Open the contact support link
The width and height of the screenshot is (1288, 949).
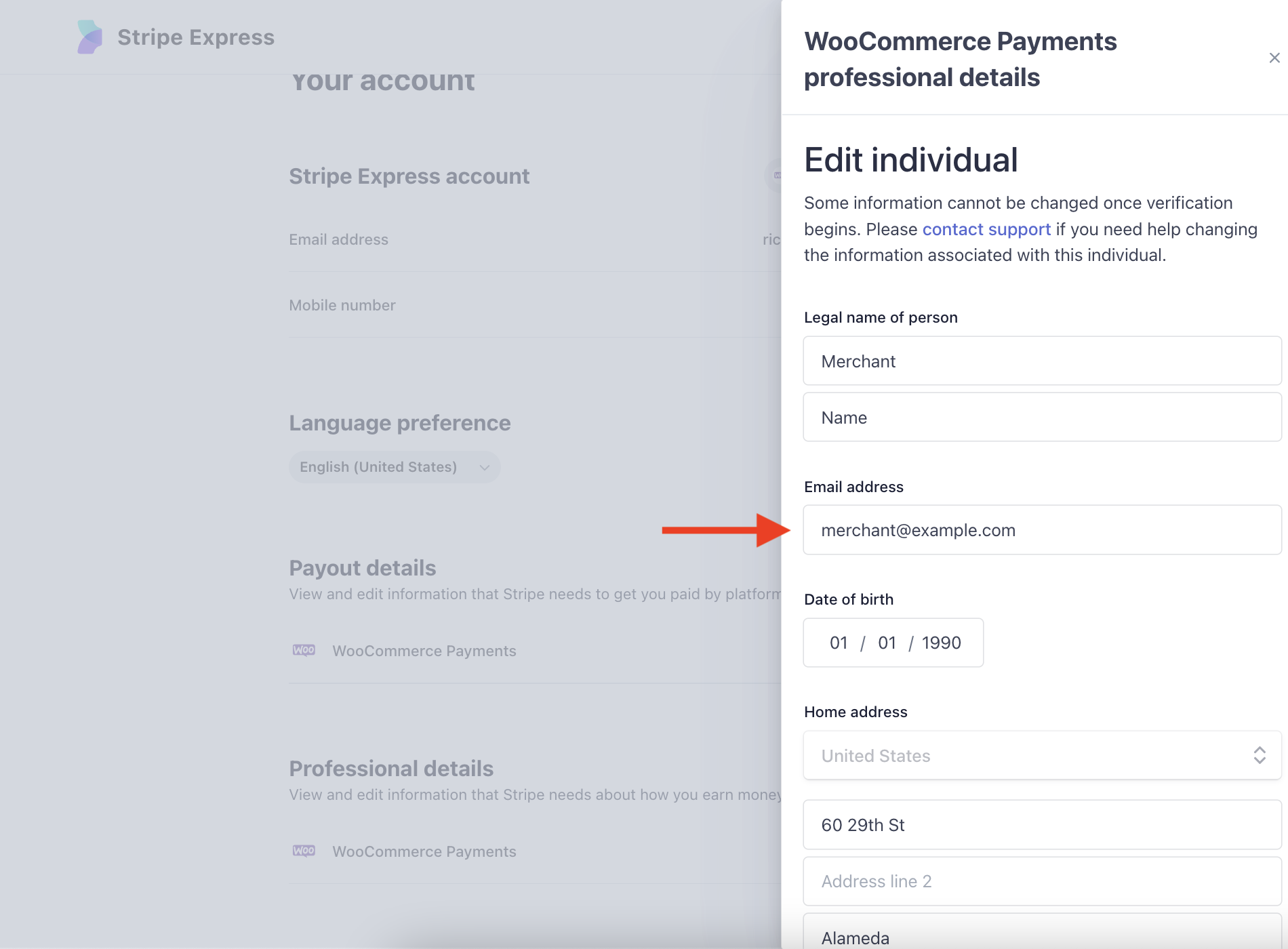pyautogui.click(x=986, y=229)
